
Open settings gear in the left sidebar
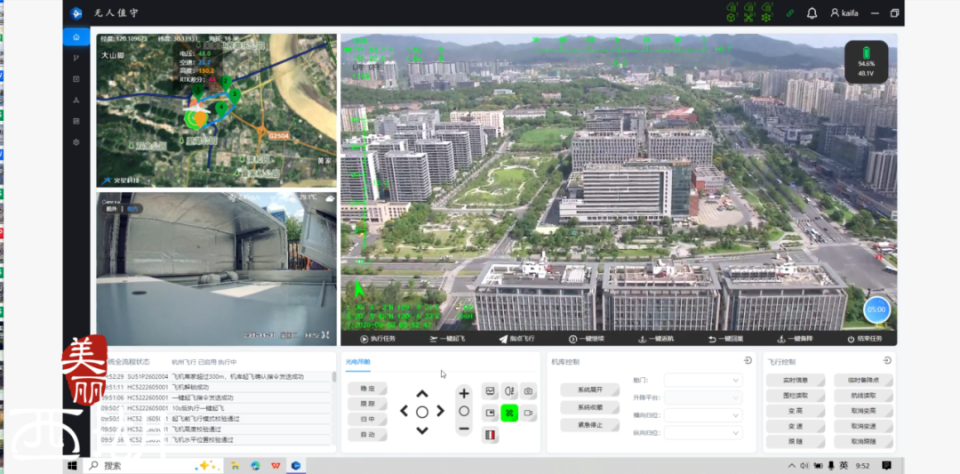[76, 142]
